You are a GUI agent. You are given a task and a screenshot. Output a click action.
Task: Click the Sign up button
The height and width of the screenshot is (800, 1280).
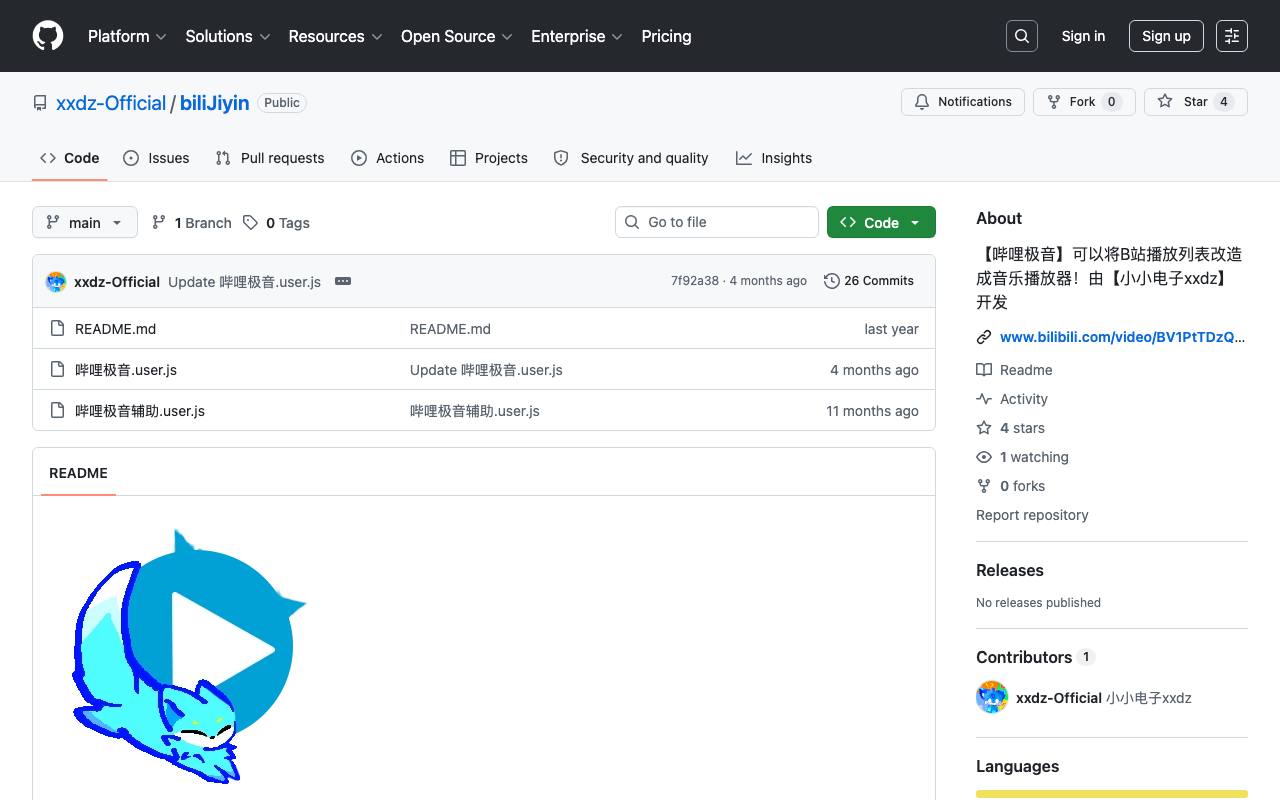pos(1166,36)
